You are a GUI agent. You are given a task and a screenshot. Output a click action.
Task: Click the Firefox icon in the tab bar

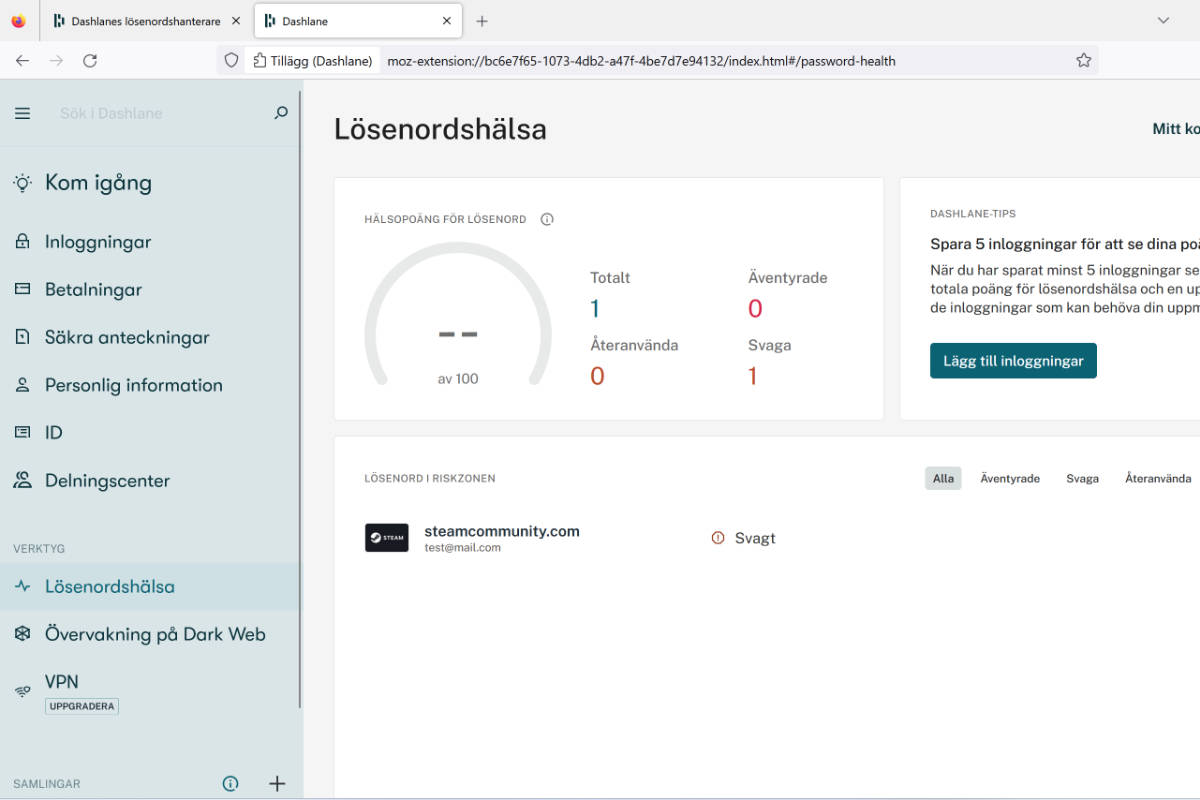click(18, 21)
